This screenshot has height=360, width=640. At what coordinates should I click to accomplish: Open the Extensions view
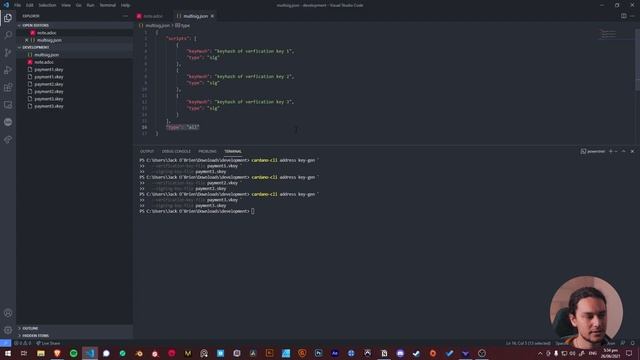click(x=8, y=87)
